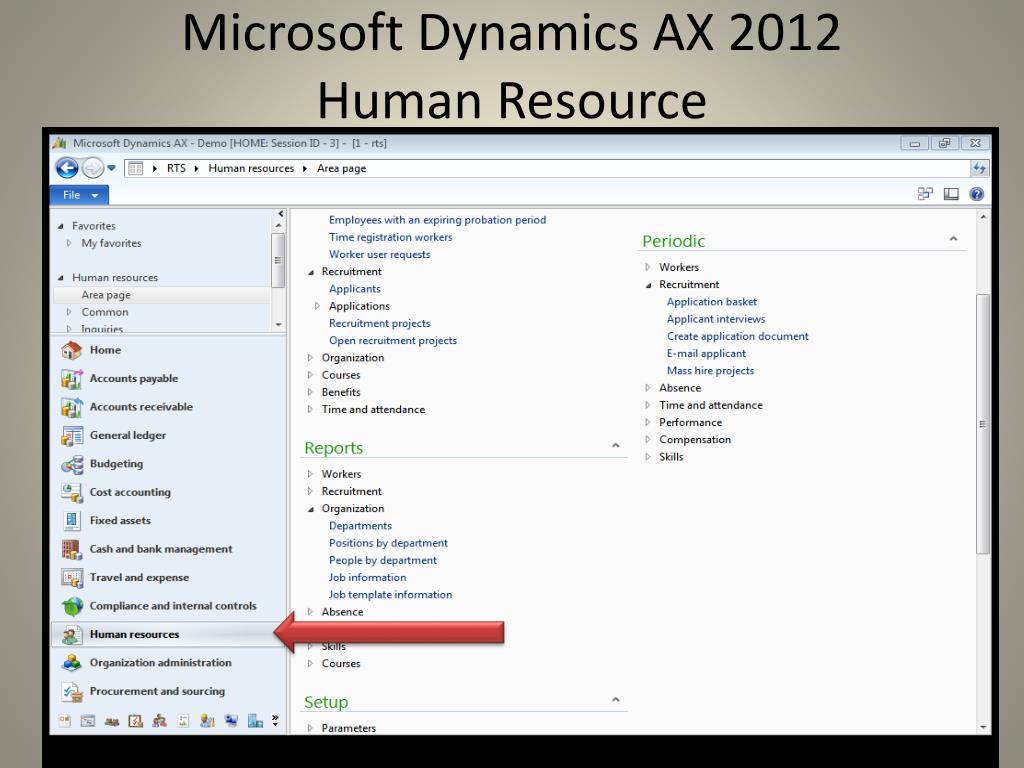Click the Fixed assets module icon
This screenshot has width=1024, height=768.
[71, 521]
